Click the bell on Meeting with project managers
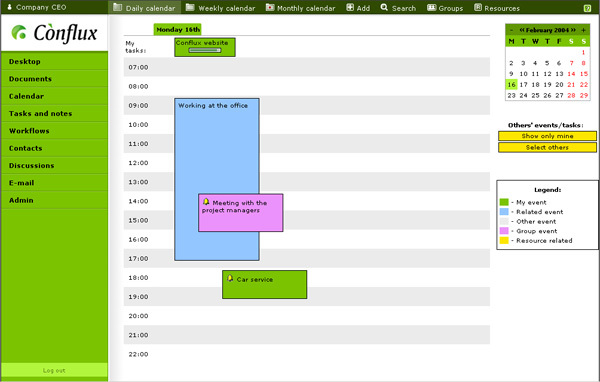The height and width of the screenshot is (382, 600). (x=206, y=201)
